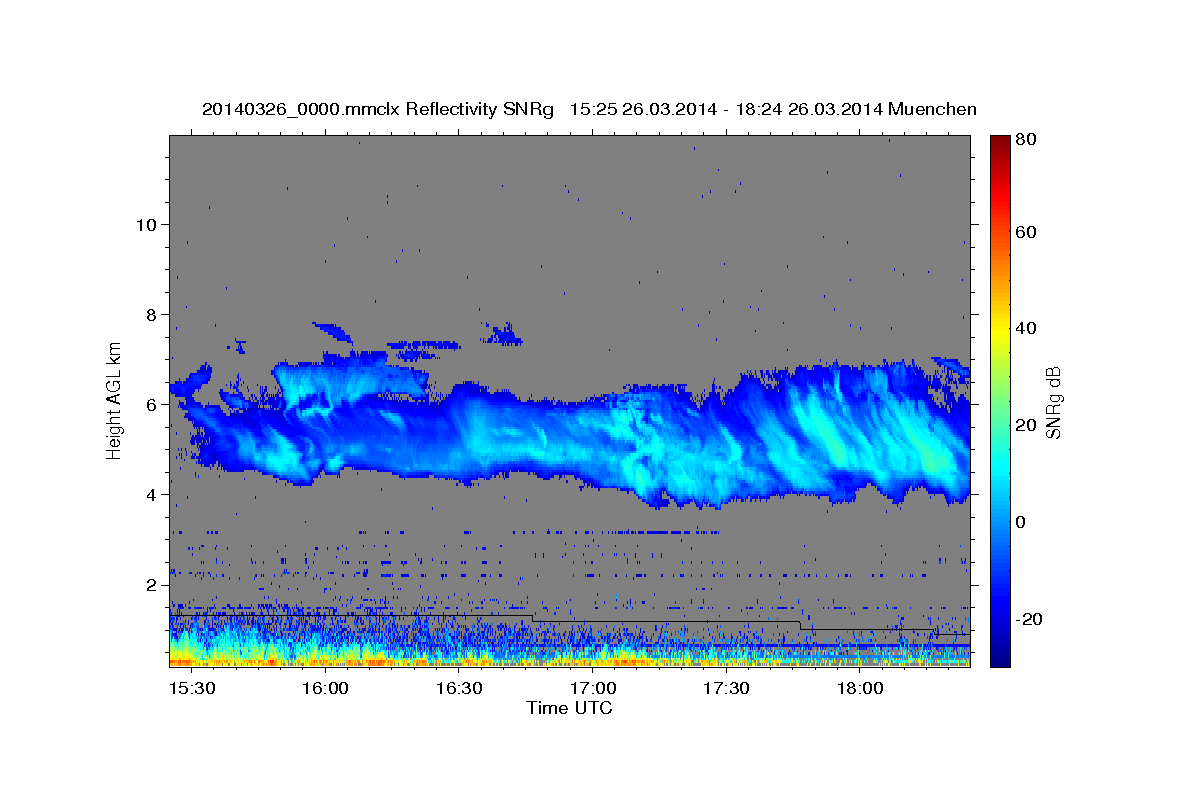Click the 16:00 time tick label
The image size is (1200, 800).
(324, 689)
